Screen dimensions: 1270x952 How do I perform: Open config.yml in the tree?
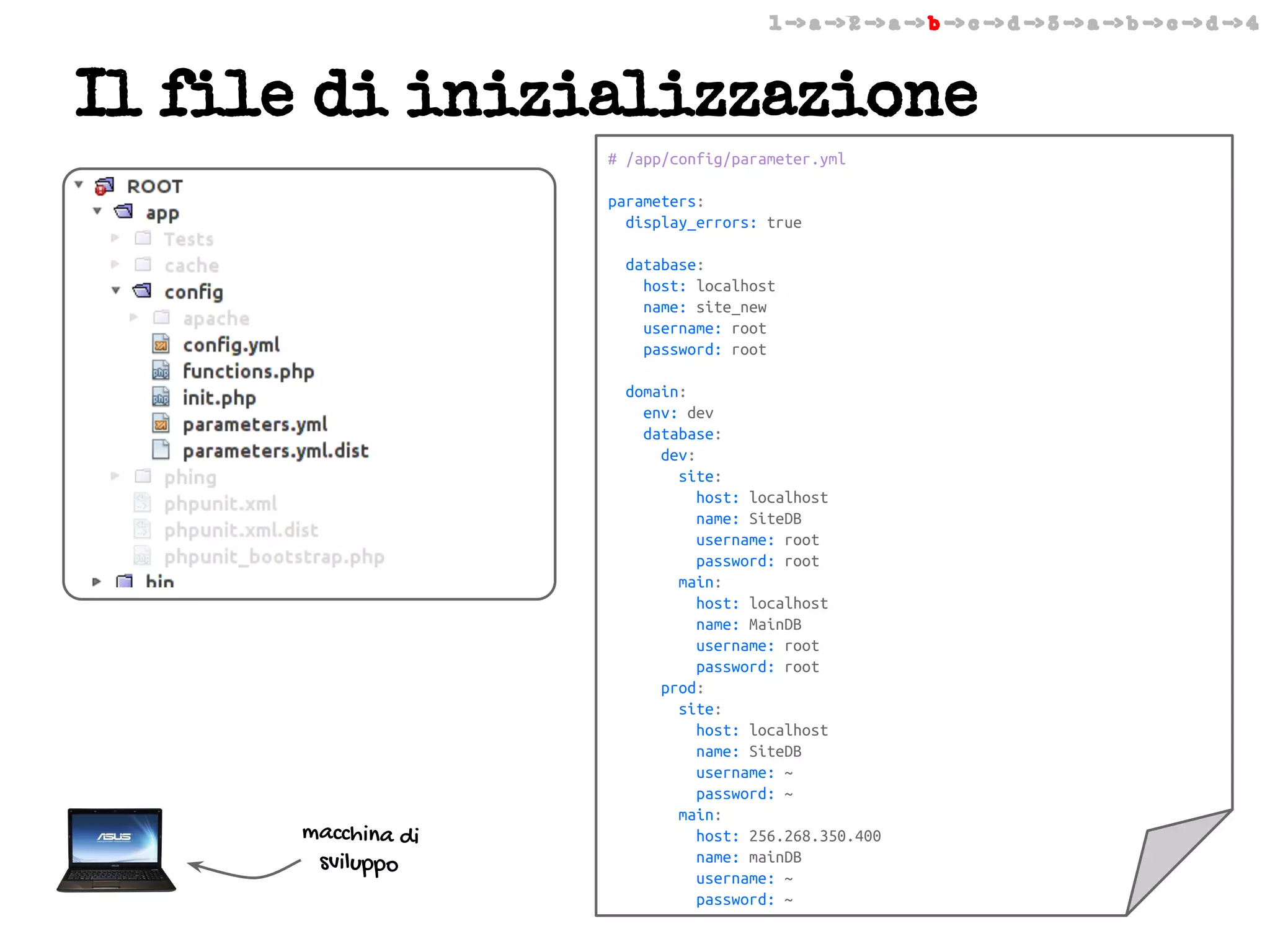point(231,345)
